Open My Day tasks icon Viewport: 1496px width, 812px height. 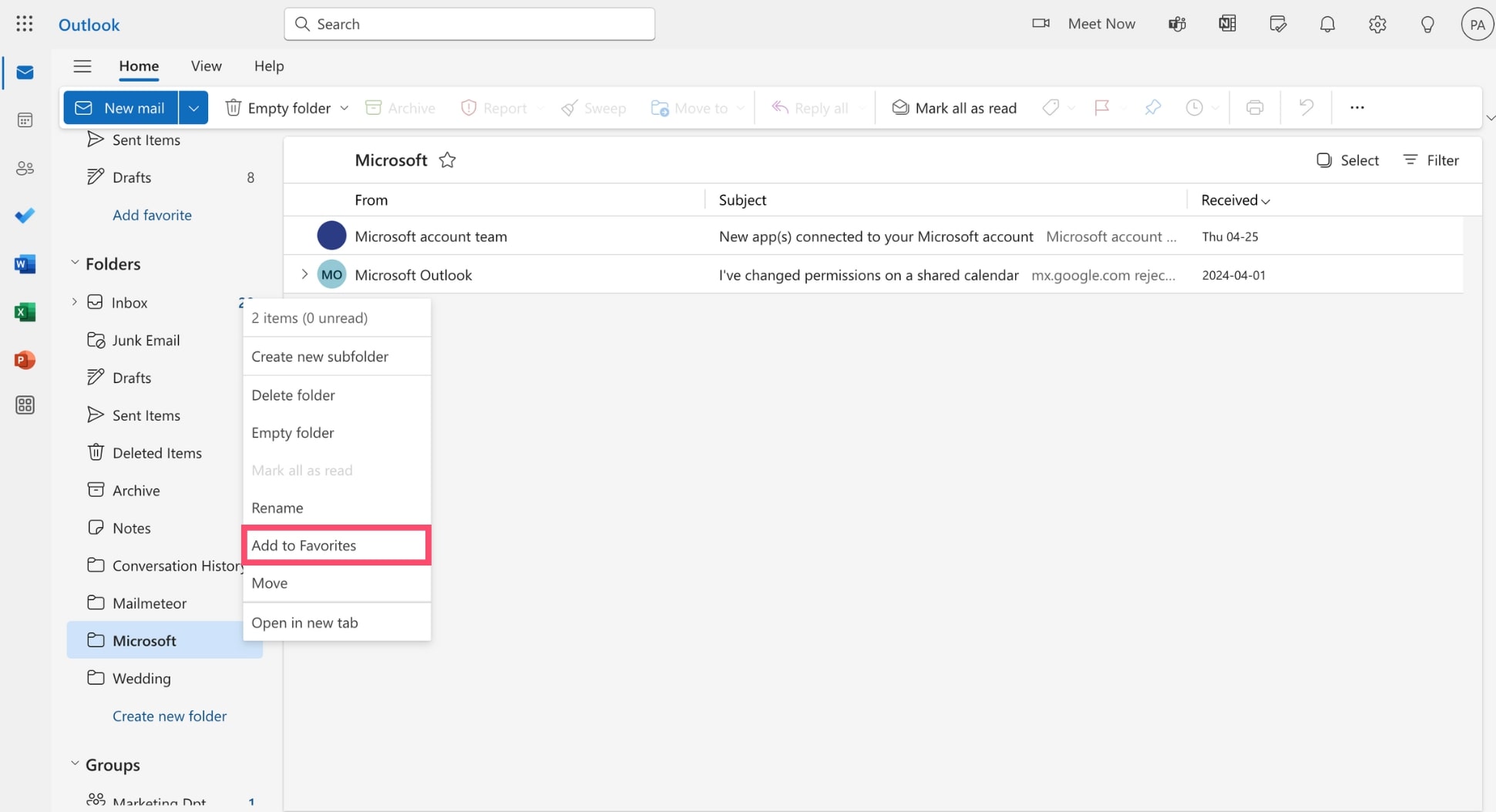[x=1278, y=24]
